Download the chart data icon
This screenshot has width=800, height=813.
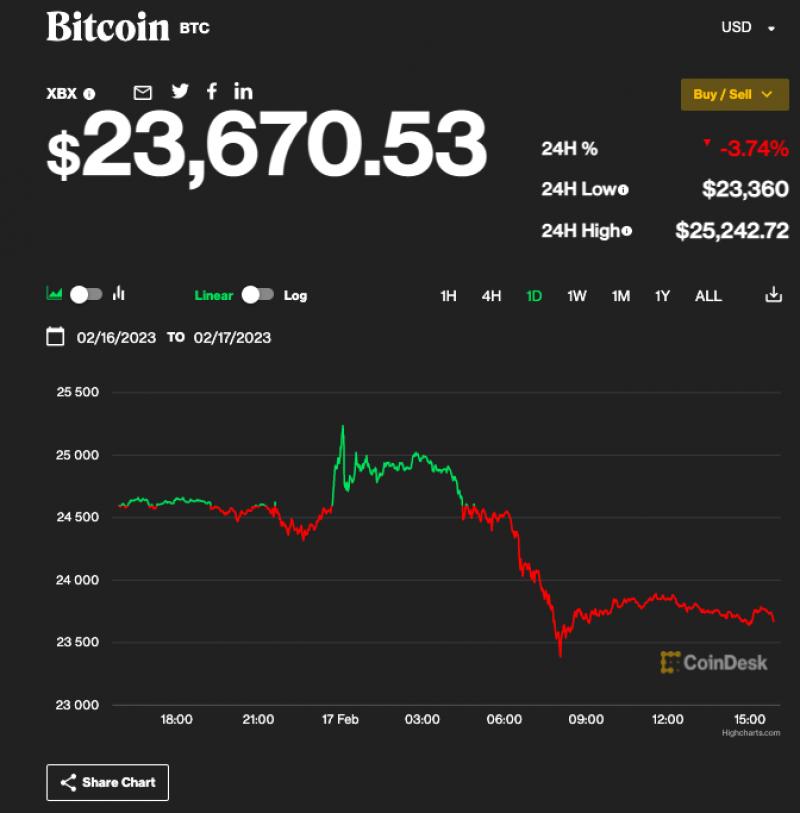pyautogui.click(x=773, y=295)
